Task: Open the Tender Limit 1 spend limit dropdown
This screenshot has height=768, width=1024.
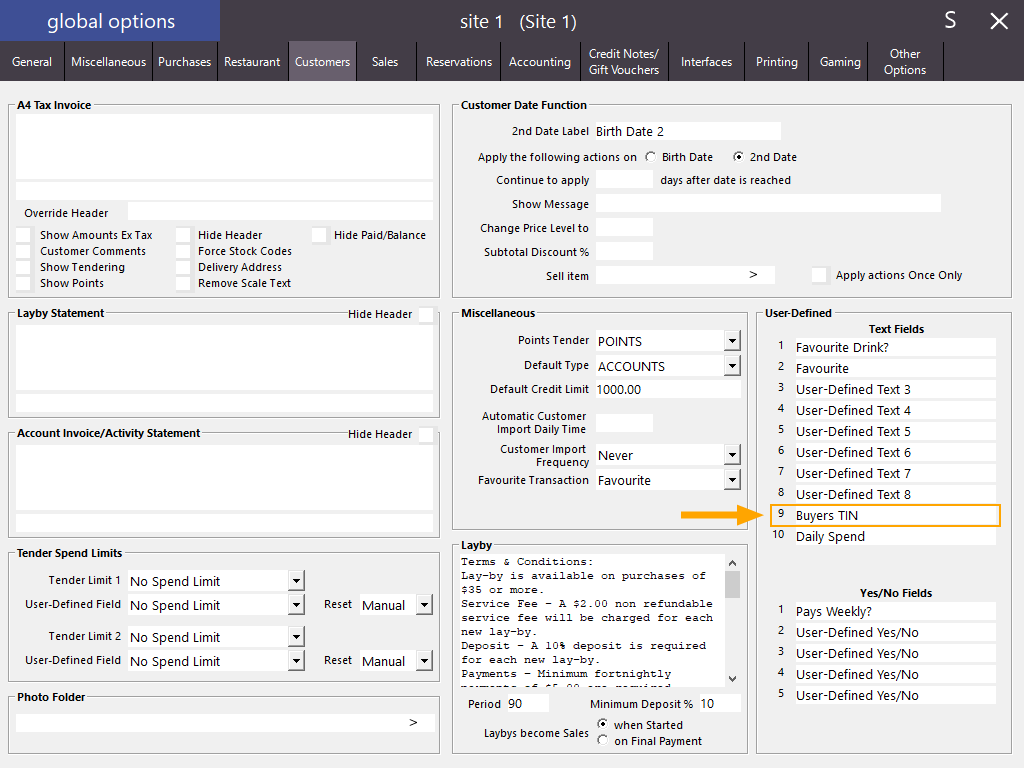Action: point(294,580)
